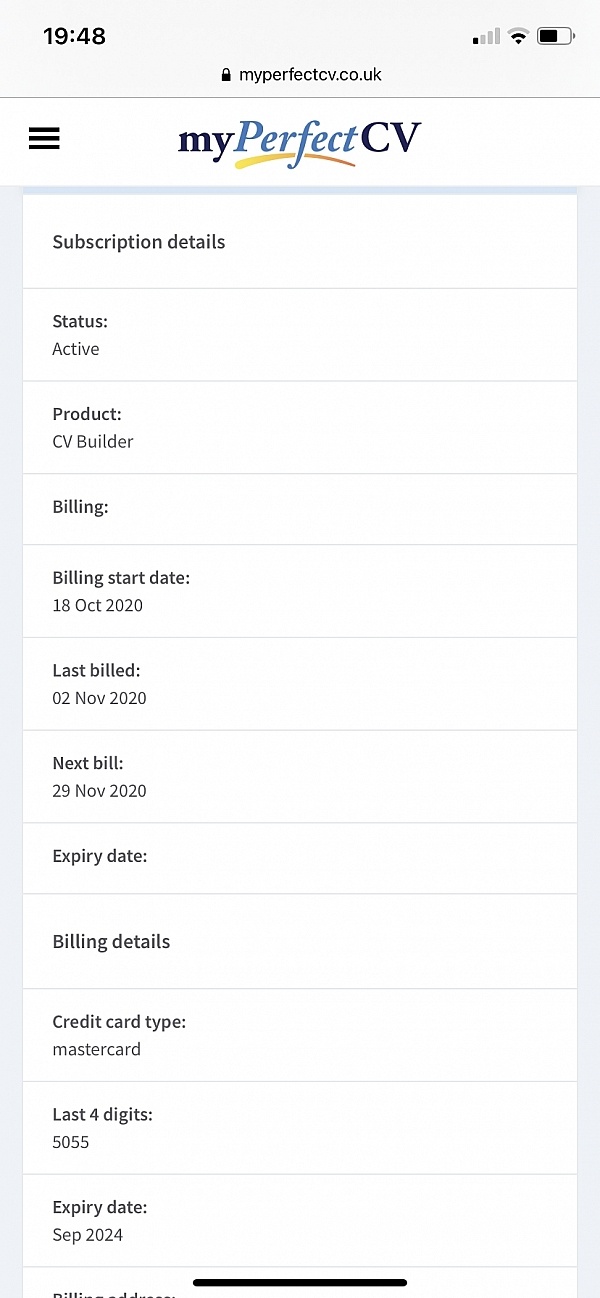The width and height of the screenshot is (600, 1298).
Task: Click the Billing start date row
Action: click(x=299, y=590)
